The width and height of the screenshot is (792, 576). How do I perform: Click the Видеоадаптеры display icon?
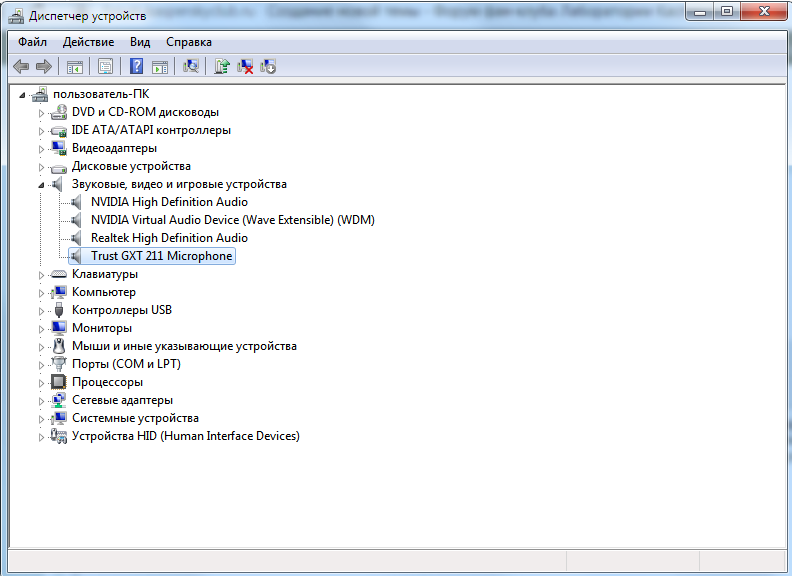coord(59,148)
